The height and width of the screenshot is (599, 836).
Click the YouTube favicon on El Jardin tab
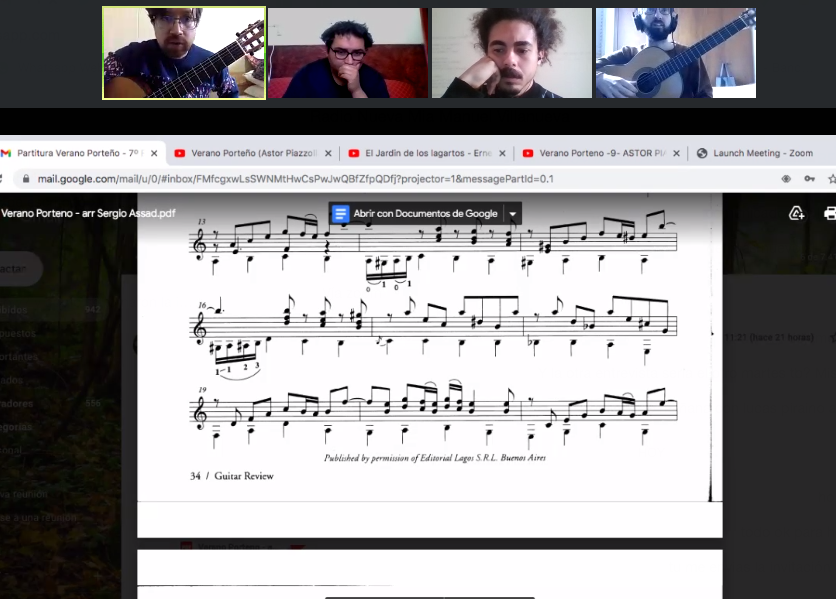pos(353,153)
